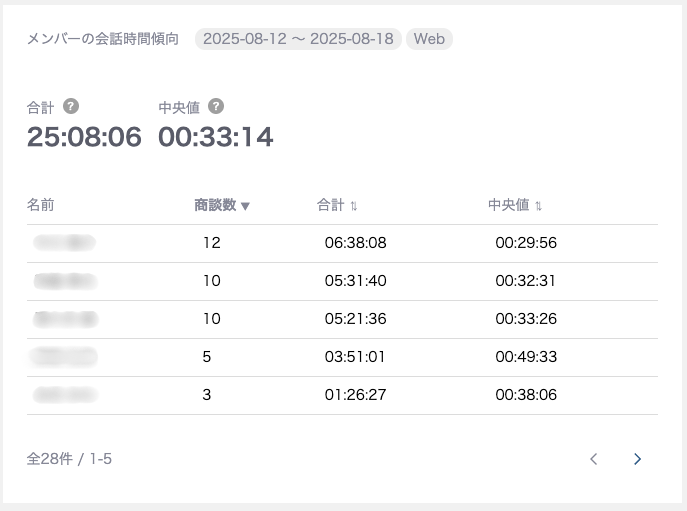
Task: Click the 全28件 / 1-5 pagination text
Action: [69, 459]
